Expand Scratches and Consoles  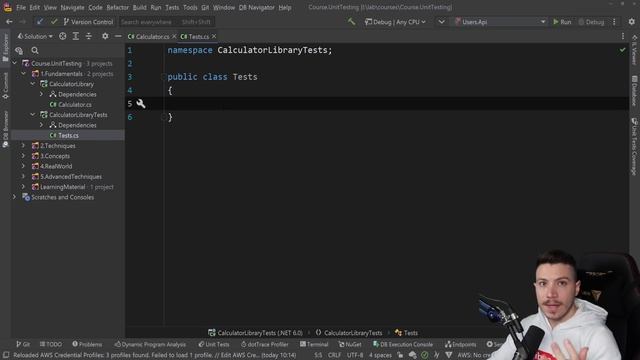(x=15, y=197)
